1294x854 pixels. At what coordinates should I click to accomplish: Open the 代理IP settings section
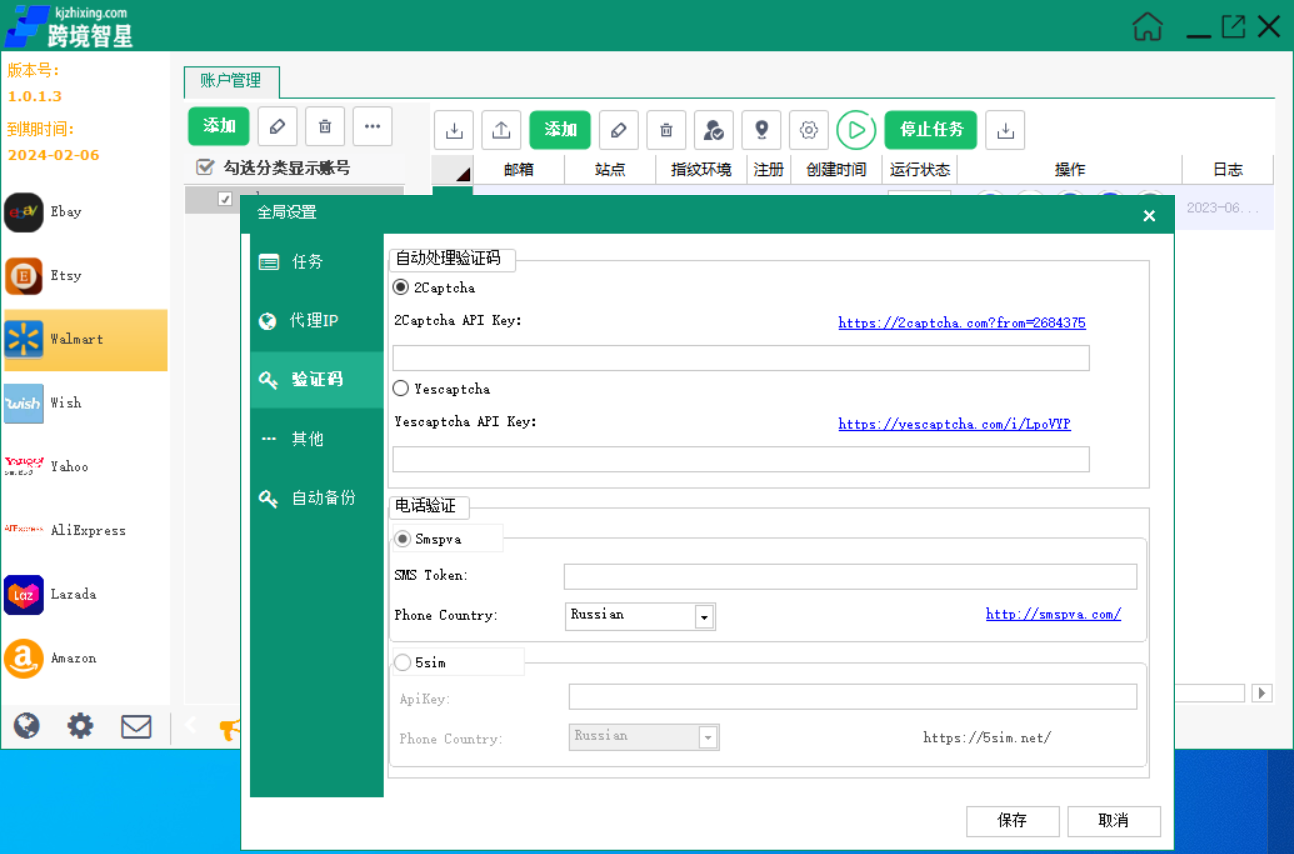317,321
